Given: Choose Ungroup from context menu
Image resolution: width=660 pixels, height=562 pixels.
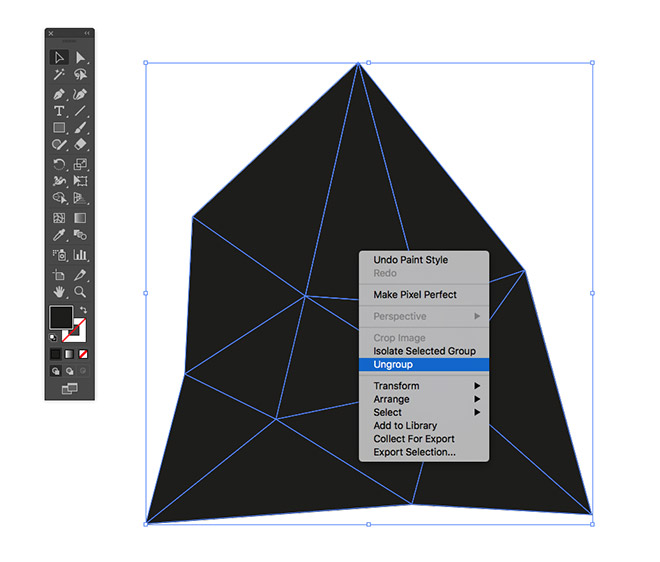Looking at the screenshot, I should pos(424,365).
